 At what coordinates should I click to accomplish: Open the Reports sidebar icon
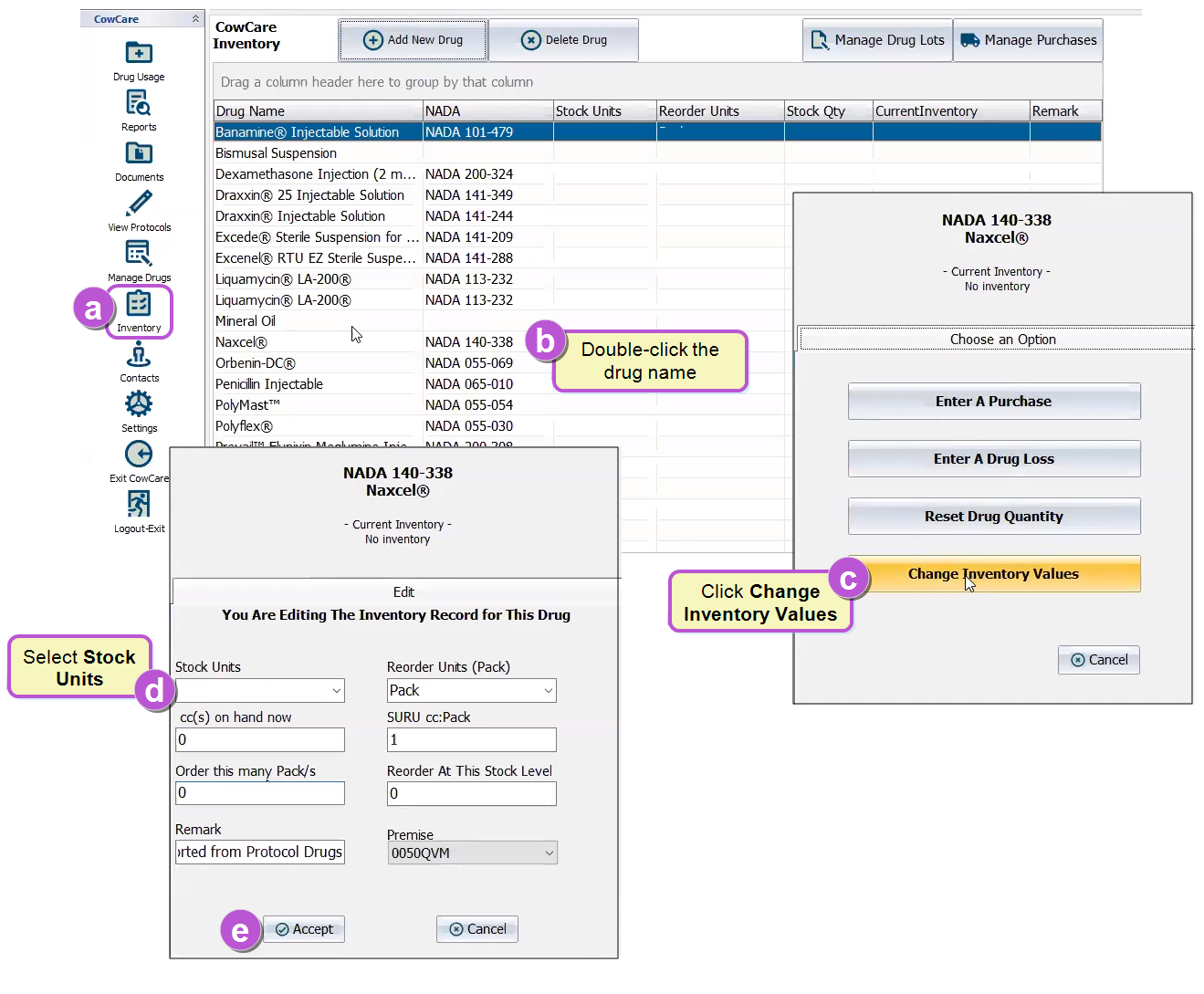click(139, 111)
